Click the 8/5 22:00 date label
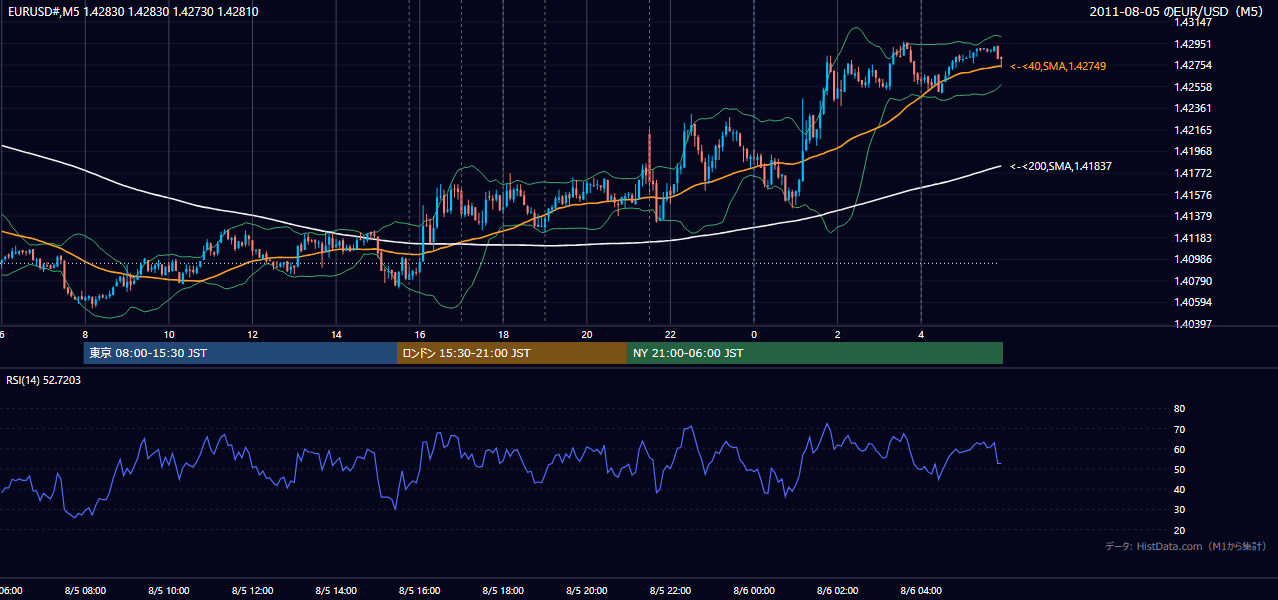Screen dimensions: 1278x600 coord(670,591)
